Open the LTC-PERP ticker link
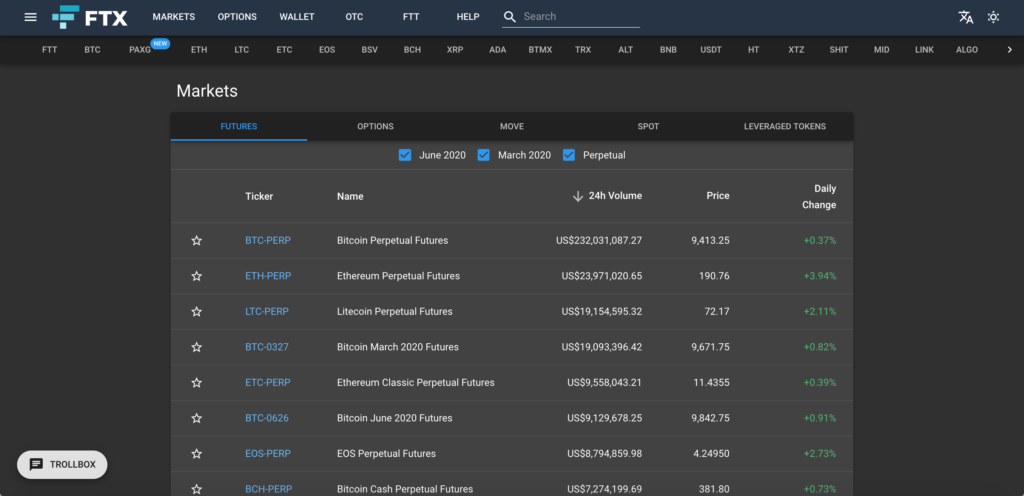 [x=266, y=312]
